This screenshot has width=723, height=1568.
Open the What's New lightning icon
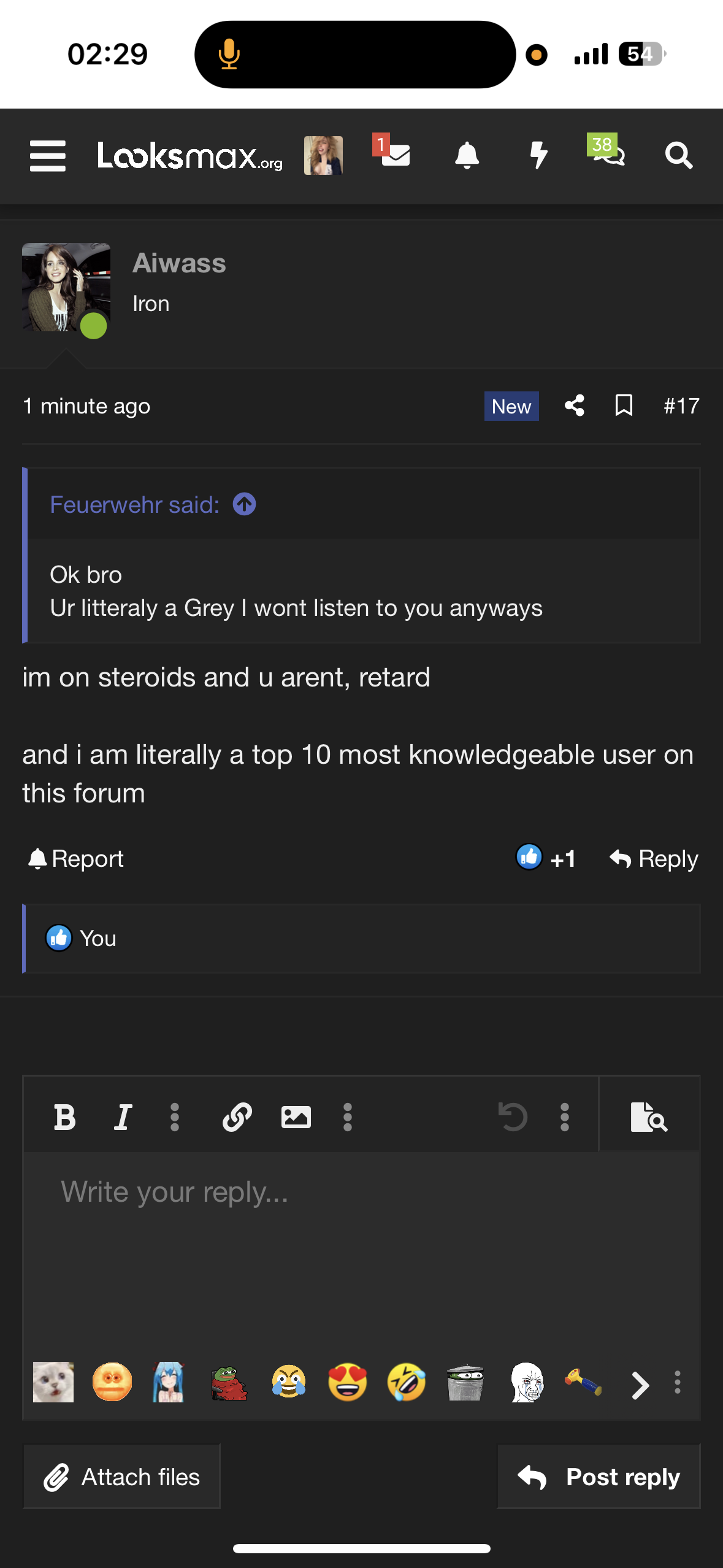click(x=538, y=155)
